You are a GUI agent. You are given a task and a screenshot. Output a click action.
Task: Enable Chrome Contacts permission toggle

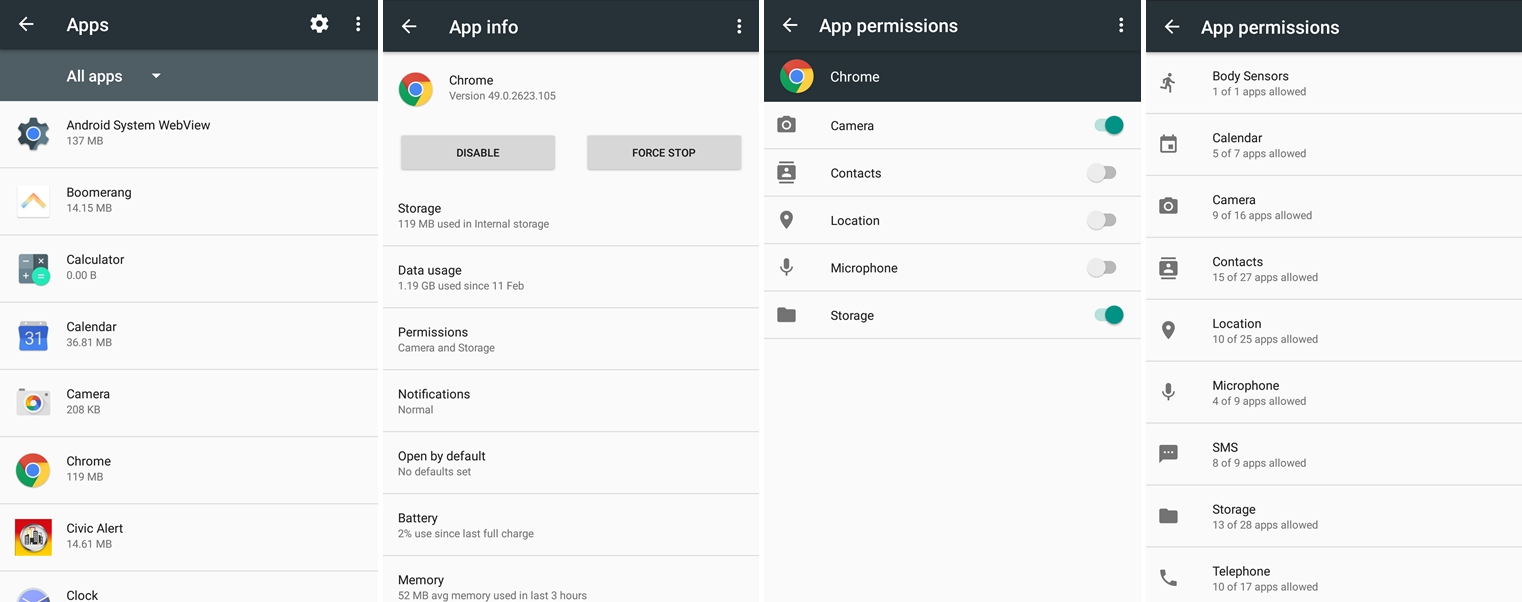point(1101,173)
